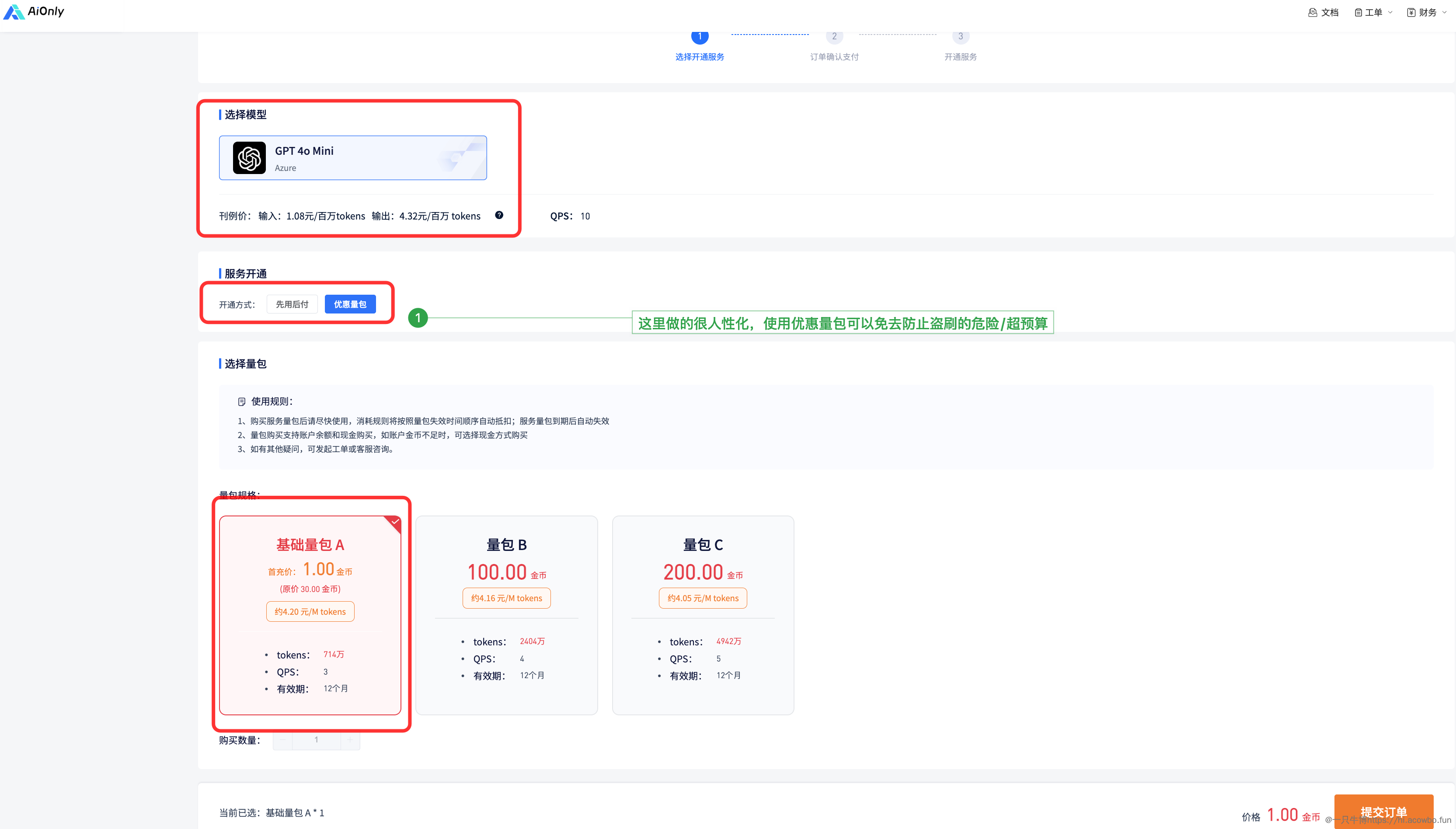This screenshot has height=829, width=1456.
Task: Click the 财务 finance icon
Action: [1411, 12]
